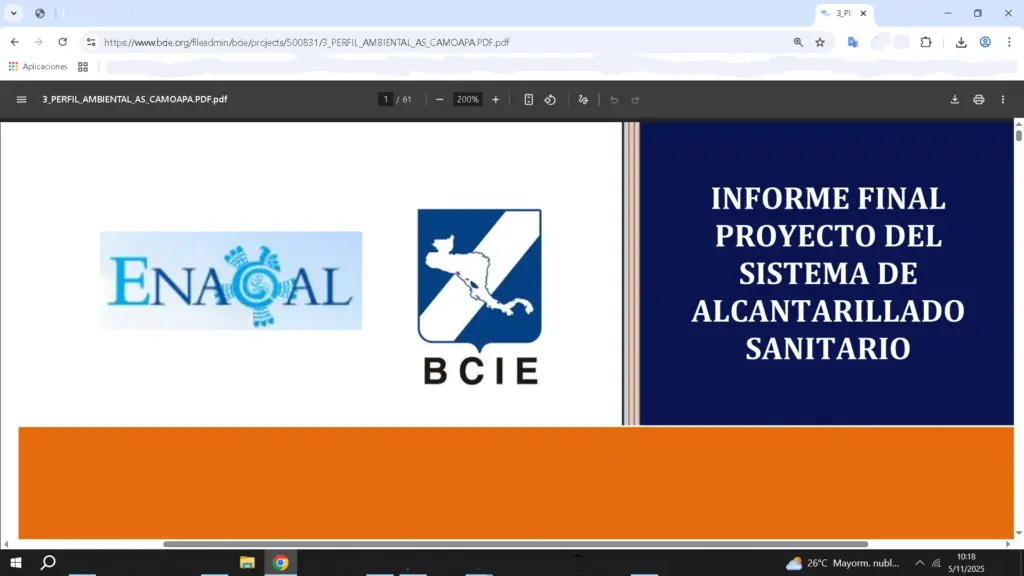Click the page number input field
1024x576 pixels.
[x=385, y=99]
